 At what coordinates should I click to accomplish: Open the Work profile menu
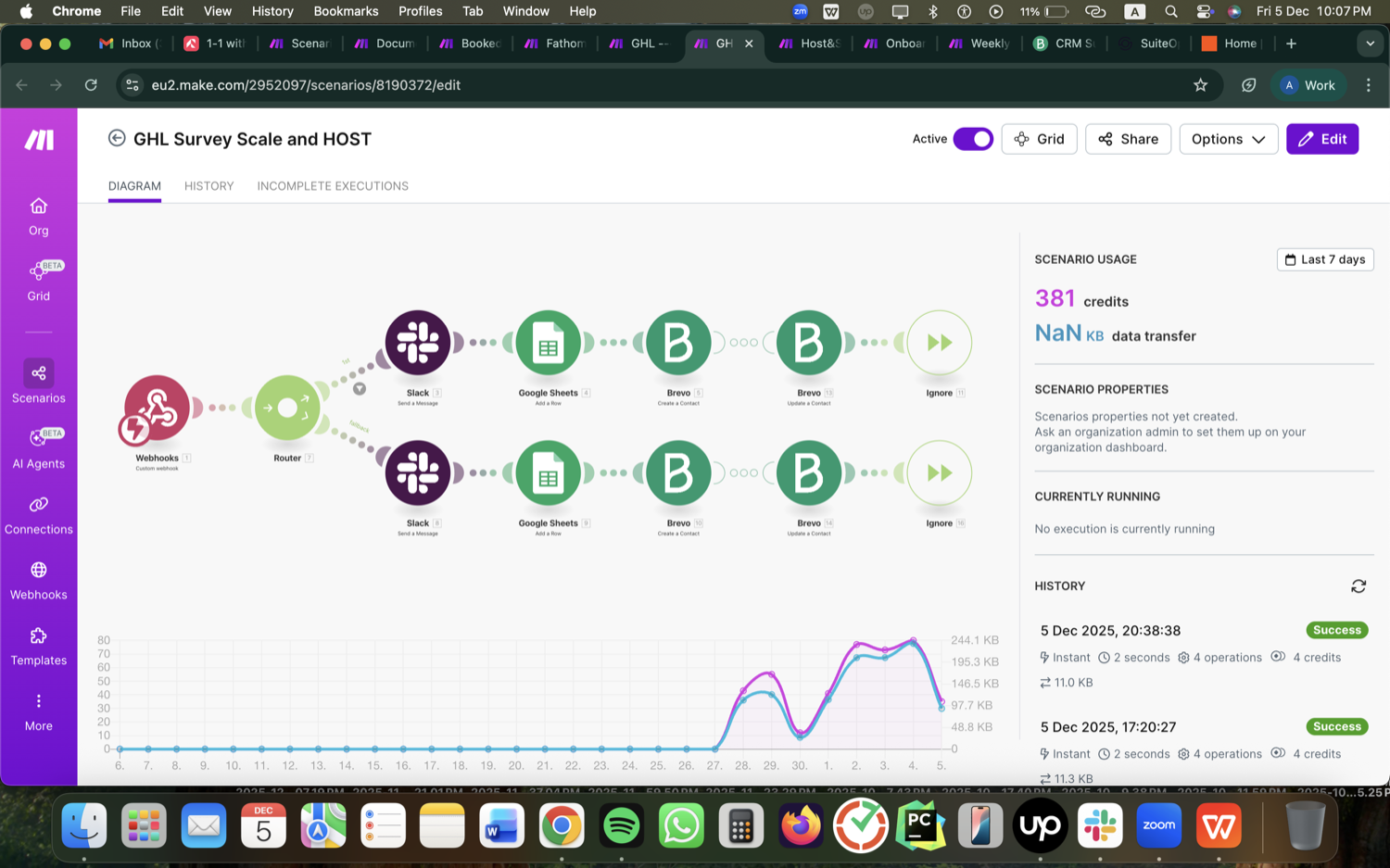(1308, 85)
